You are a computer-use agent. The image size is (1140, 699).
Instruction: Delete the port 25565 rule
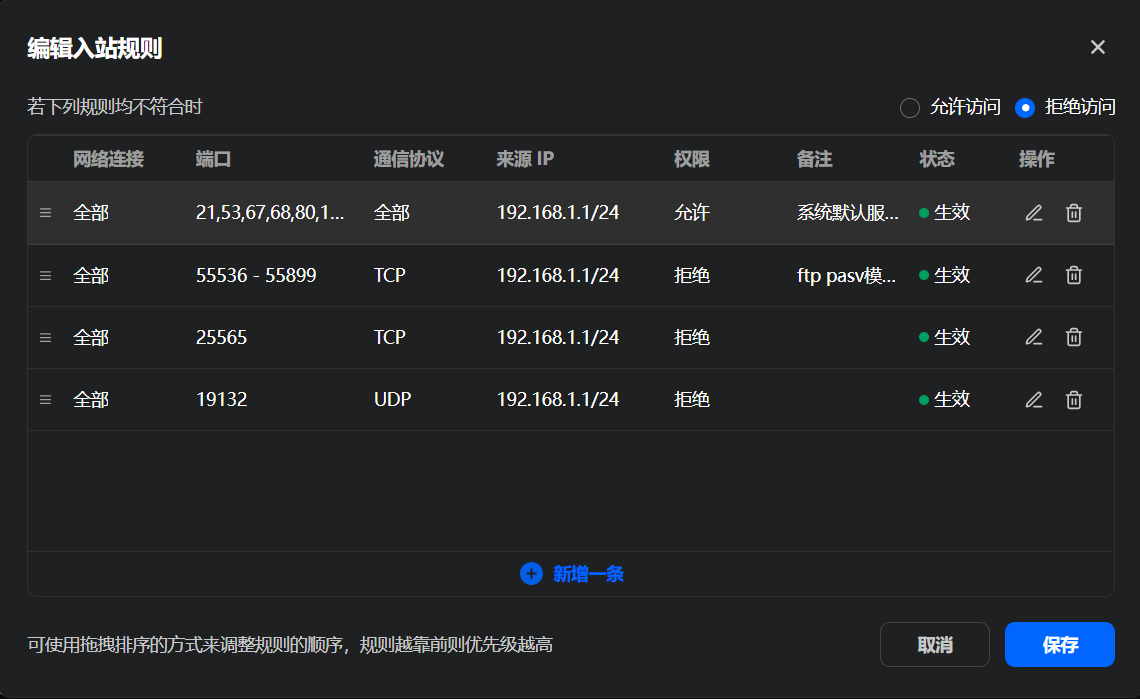tap(1074, 338)
